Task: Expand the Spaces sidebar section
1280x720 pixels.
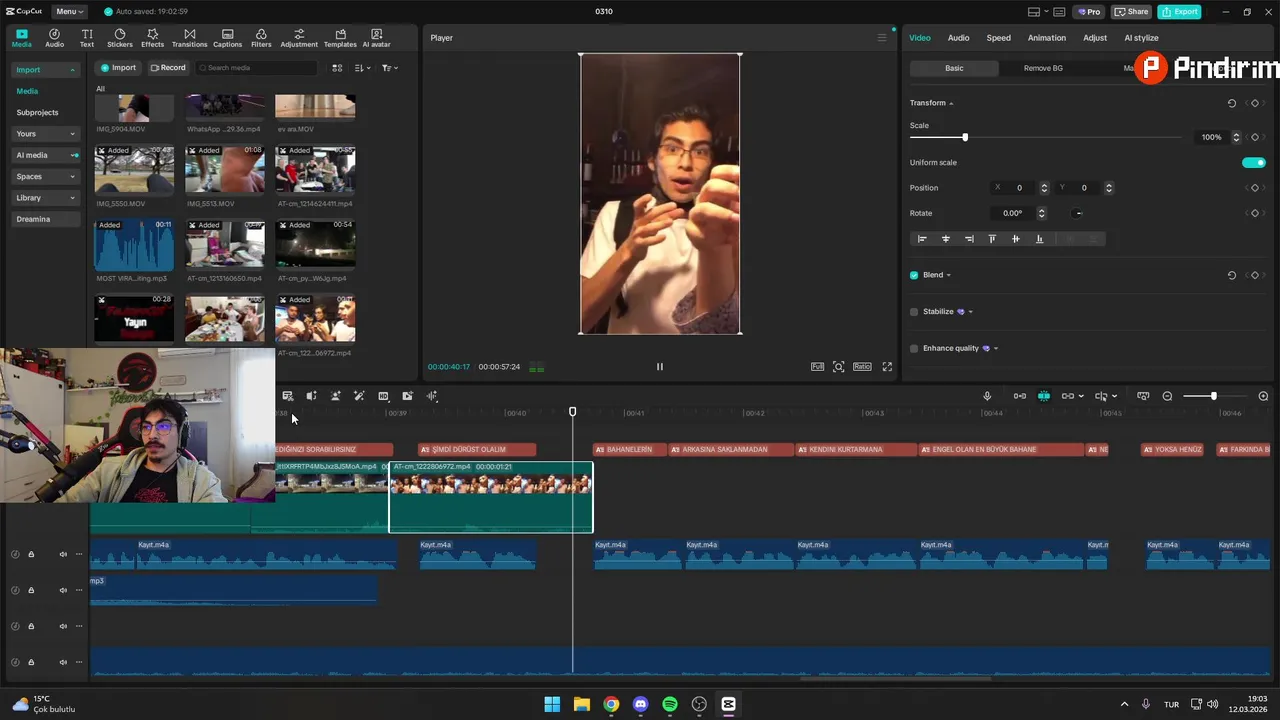Action: tap(72, 177)
